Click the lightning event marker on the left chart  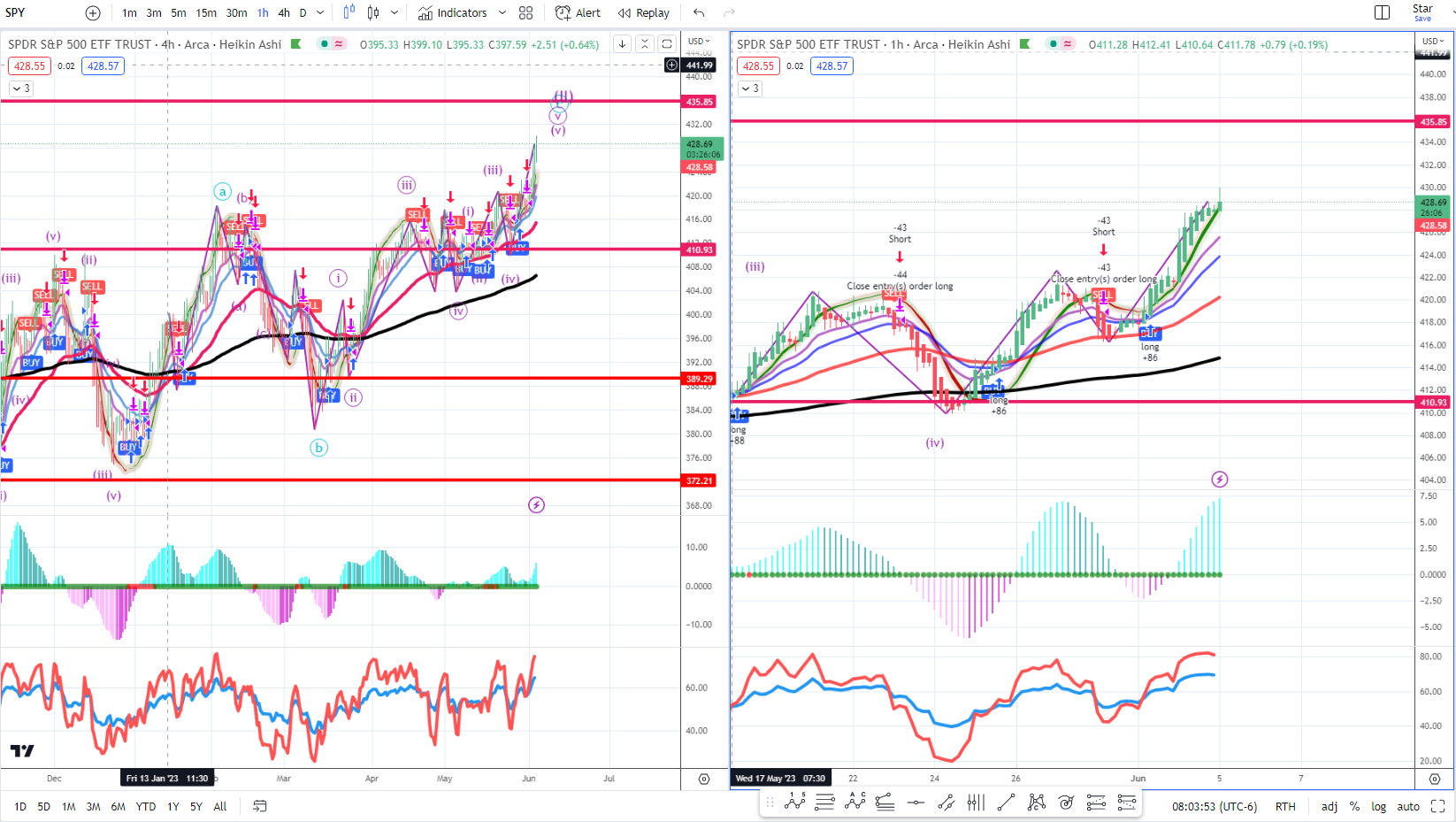pos(536,505)
